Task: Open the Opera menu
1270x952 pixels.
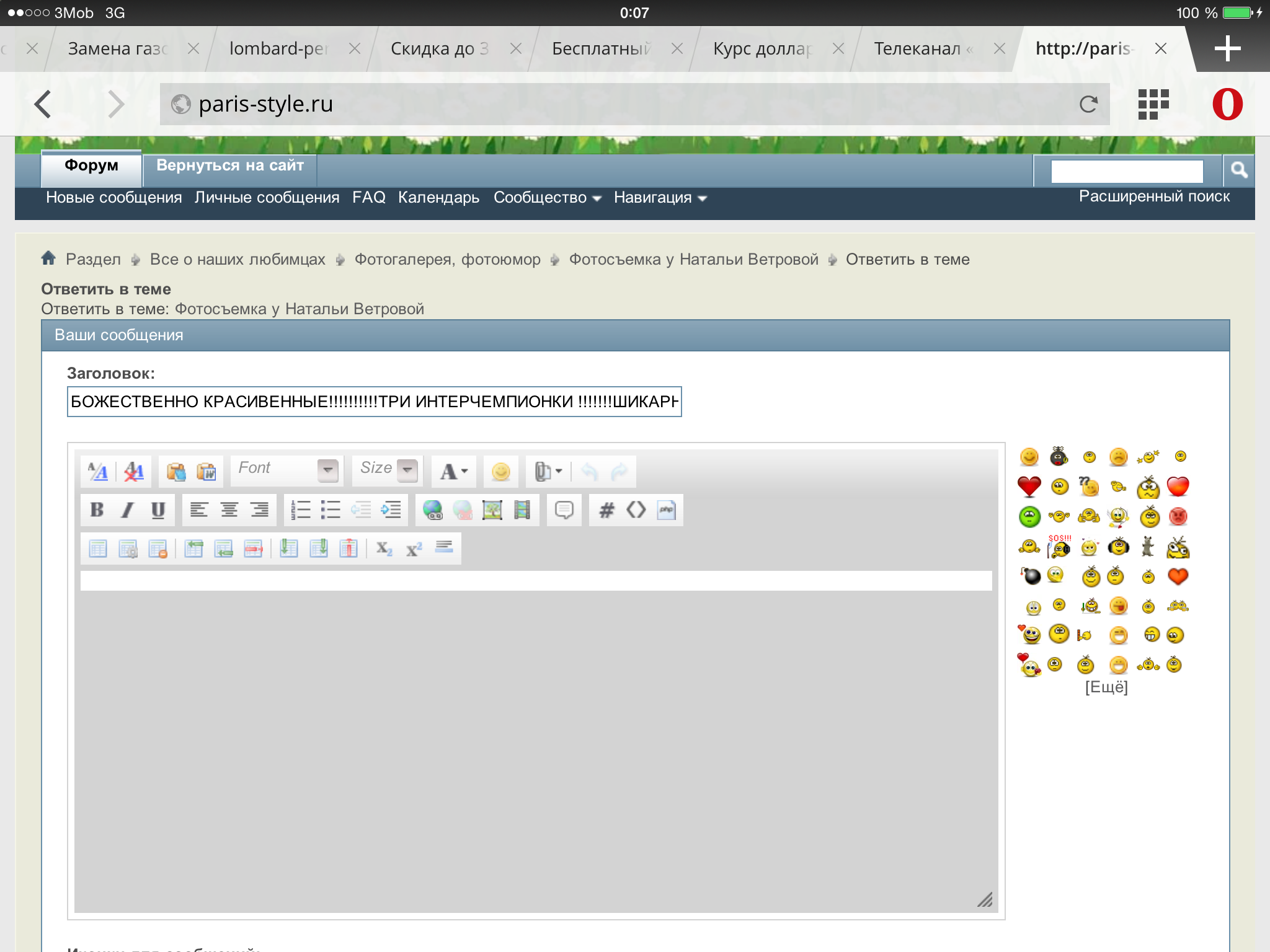Action: pos(1227,104)
